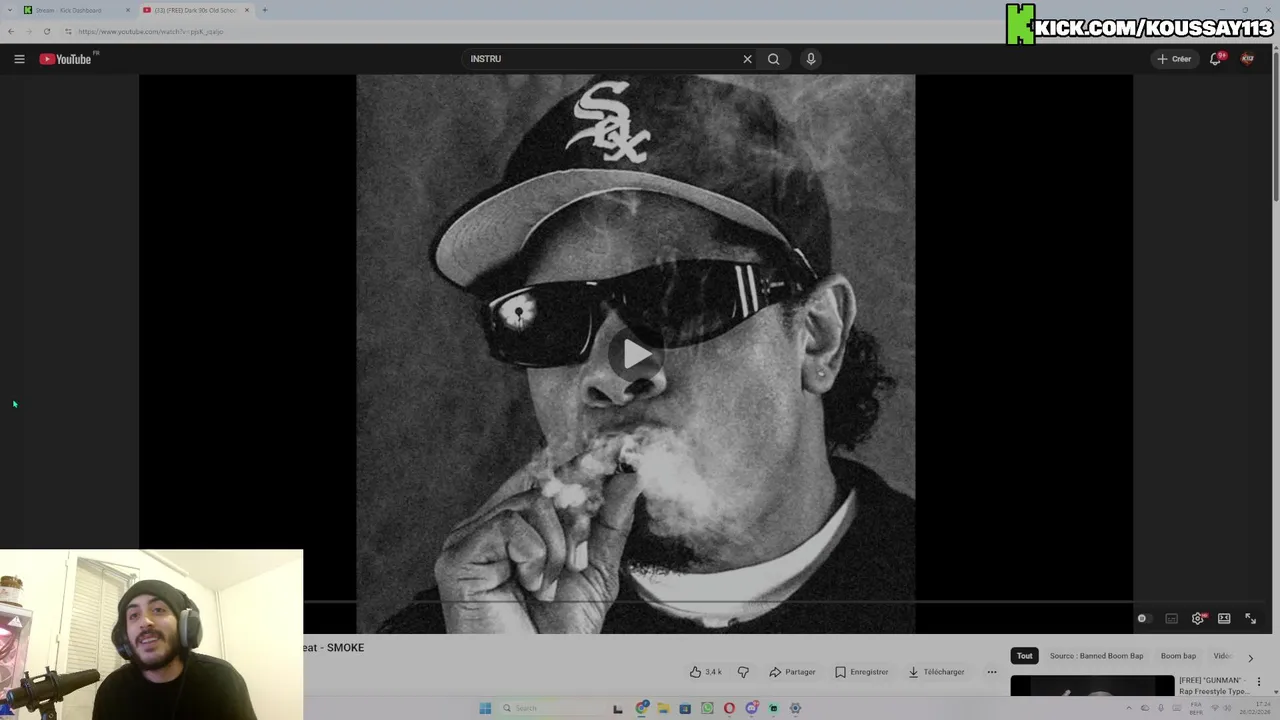Use the page vertical scrollbar

(x=1275, y=125)
